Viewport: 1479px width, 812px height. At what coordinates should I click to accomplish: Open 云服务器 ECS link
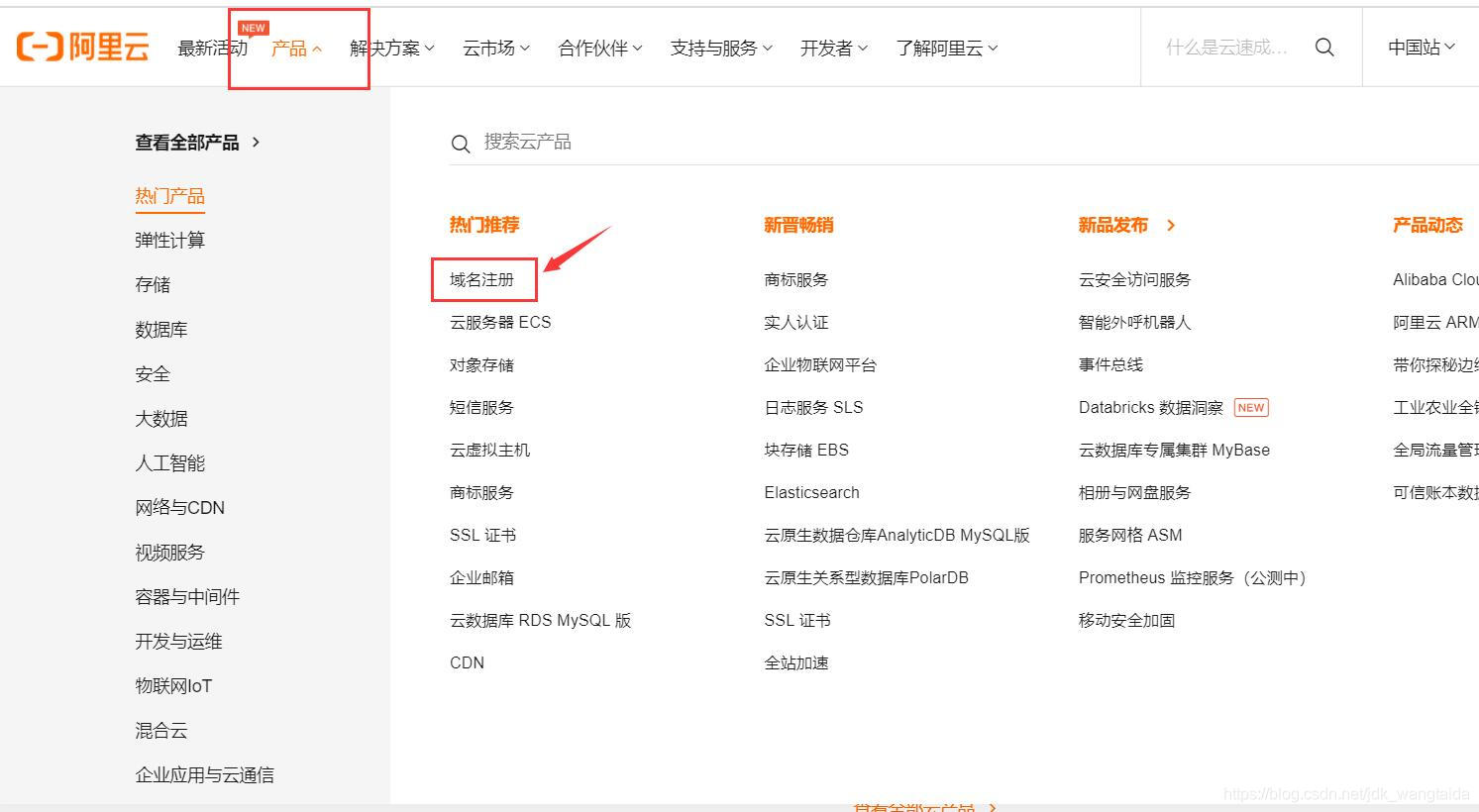500,322
